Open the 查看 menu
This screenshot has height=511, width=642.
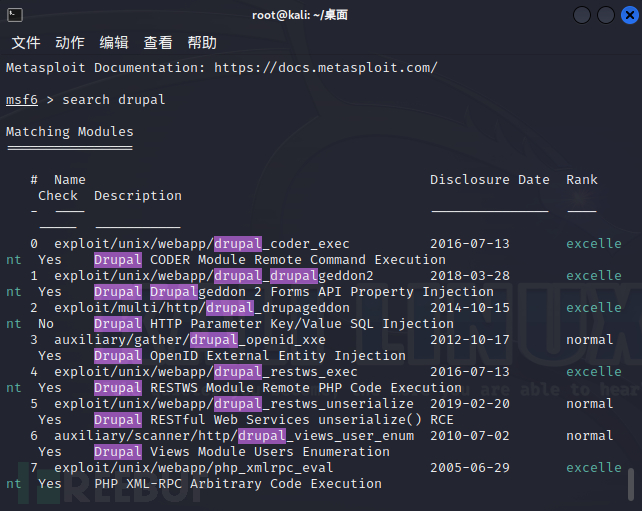point(158,42)
